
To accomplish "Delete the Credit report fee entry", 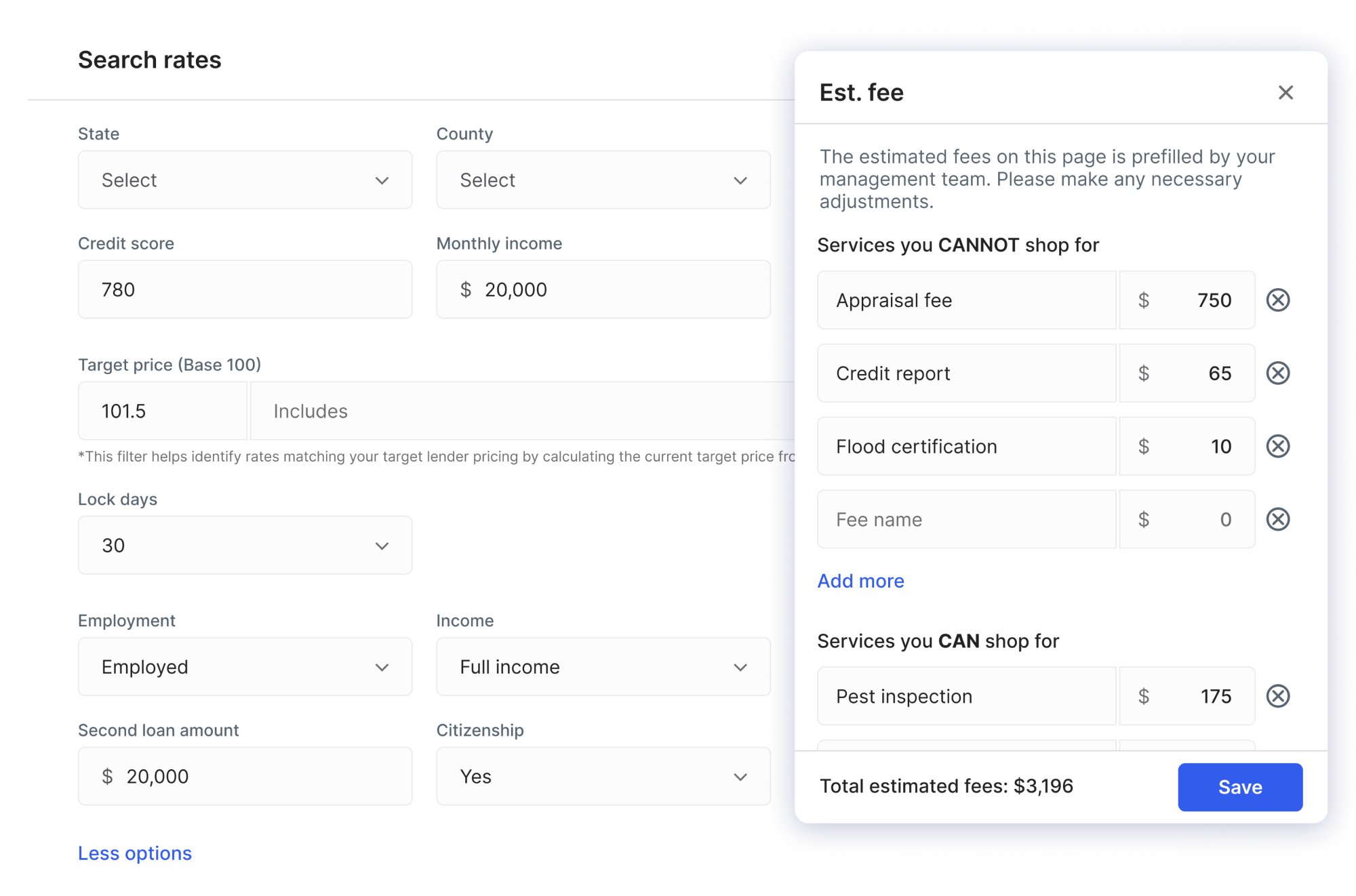I will tap(1277, 373).
